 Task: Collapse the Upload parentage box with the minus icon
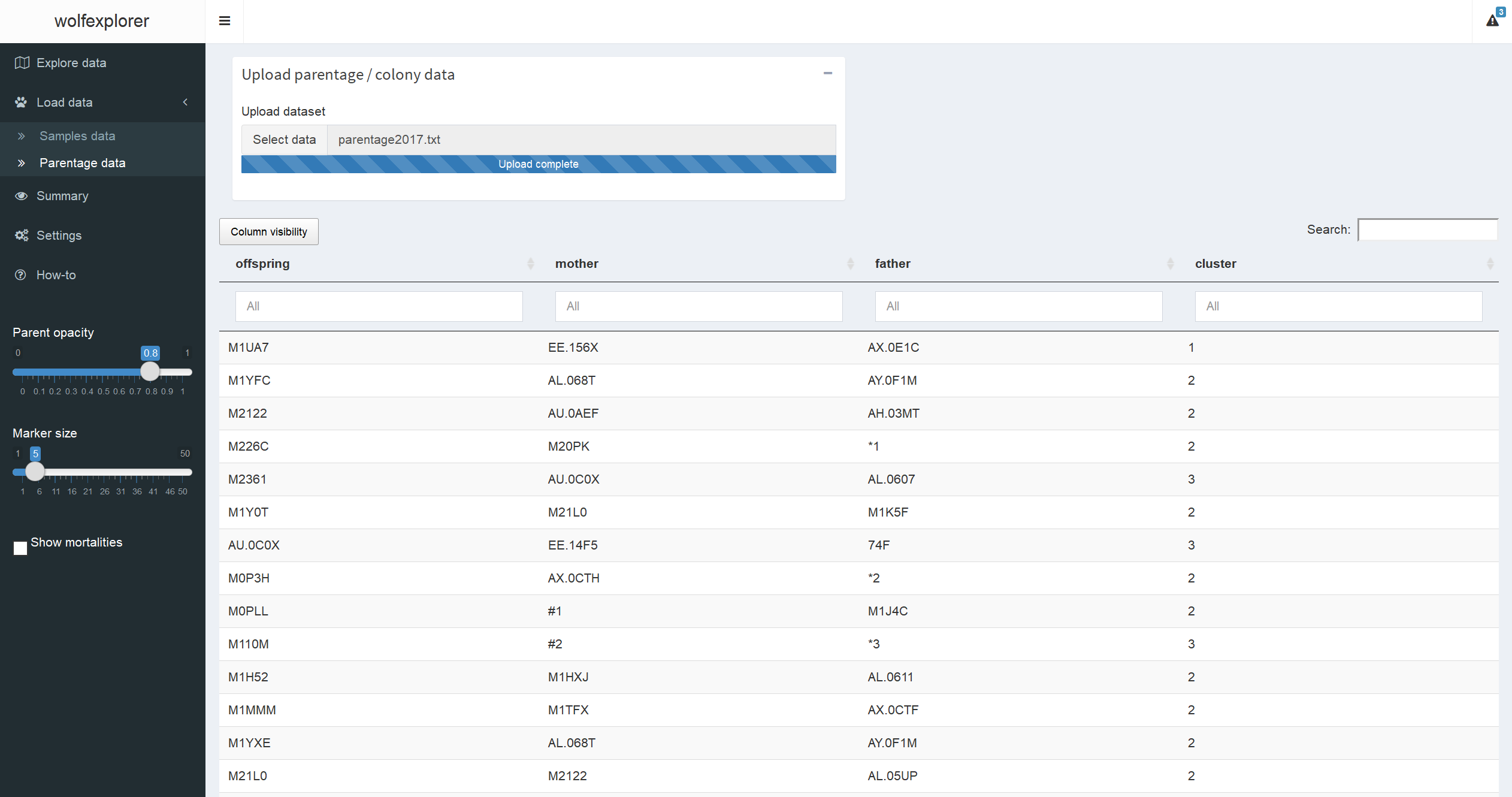click(828, 73)
